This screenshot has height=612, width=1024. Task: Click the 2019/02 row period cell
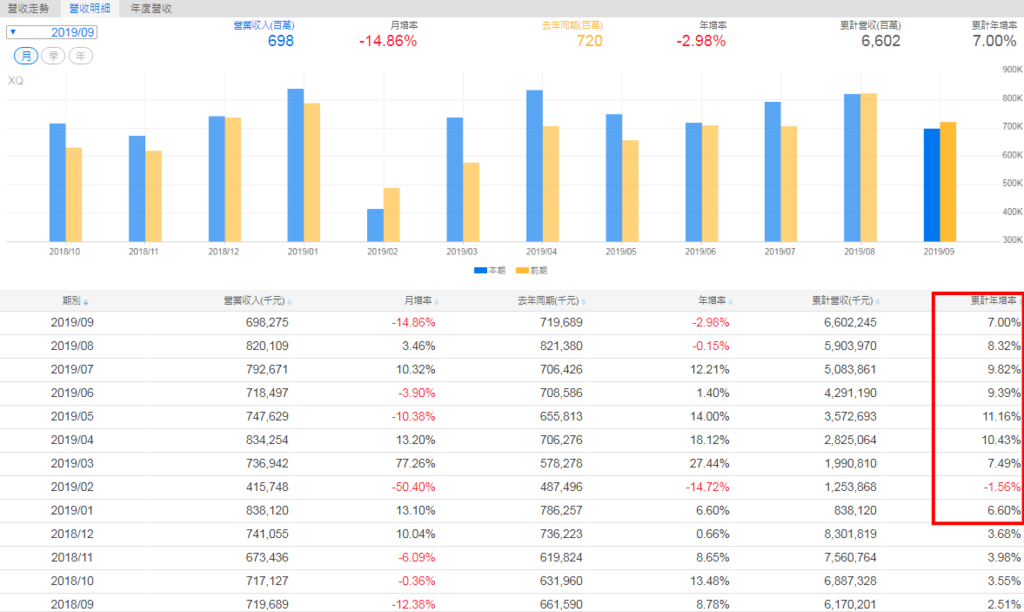[x=72, y=487]
